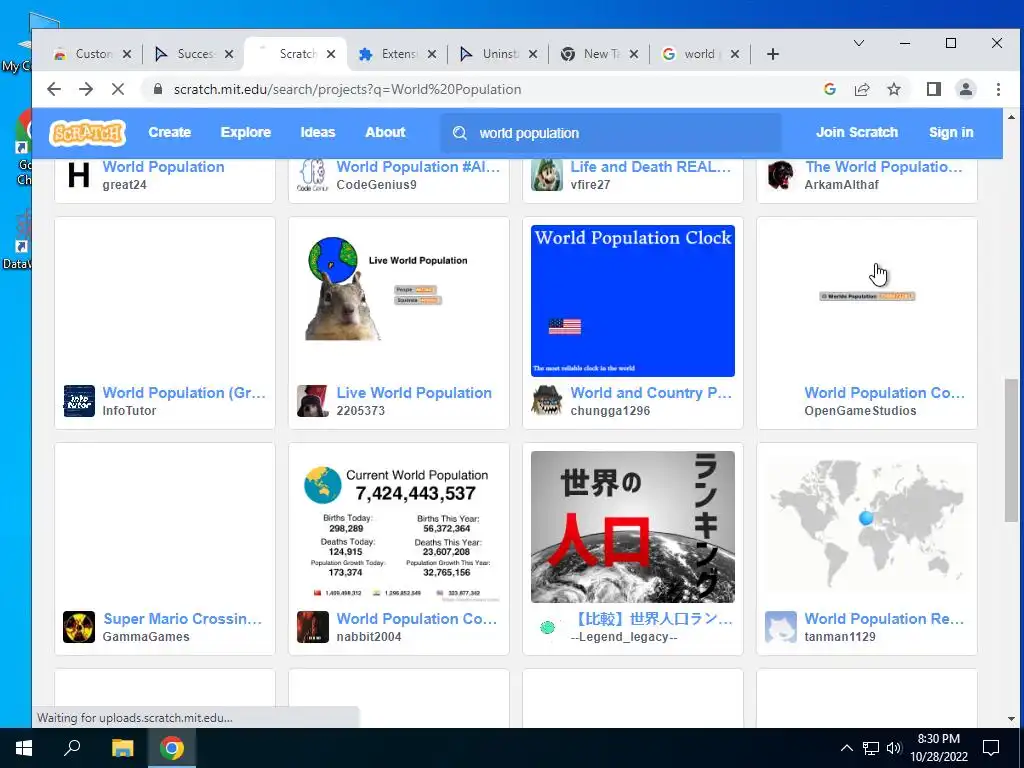The image size is (1024, 768).
Task: Open Life and Death REAL... project link
Action: 650,167
